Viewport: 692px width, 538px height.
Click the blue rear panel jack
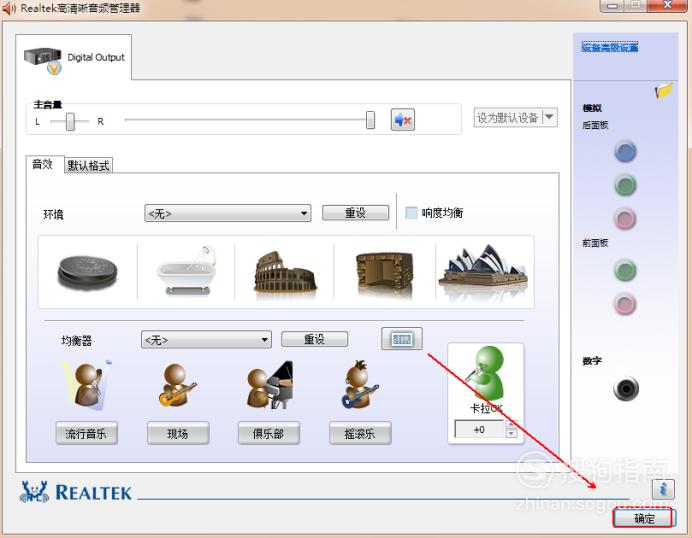click(625, 151)
